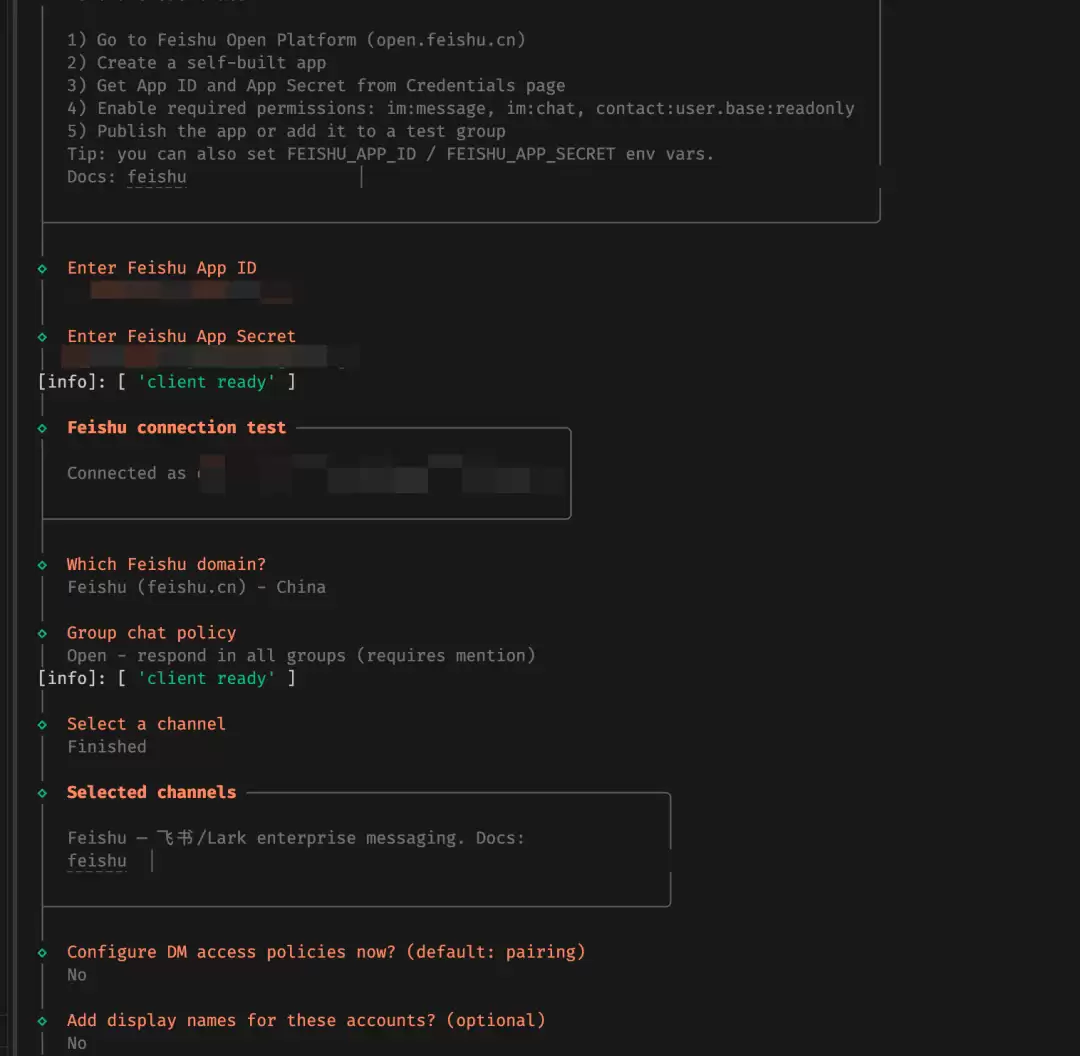The image size is (1080, 1056).
Task: Click the open.feishu.cn address in step 1
Action: pos(450,40)
